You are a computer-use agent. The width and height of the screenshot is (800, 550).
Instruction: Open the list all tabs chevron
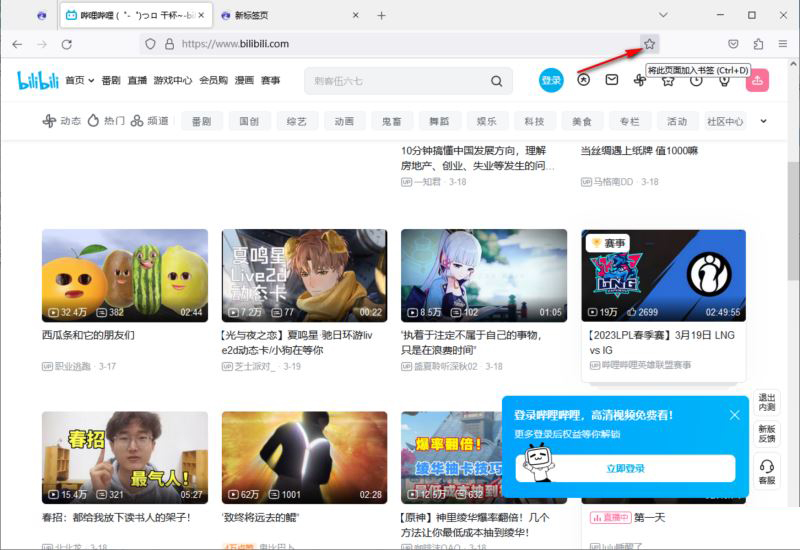(663, 15)
